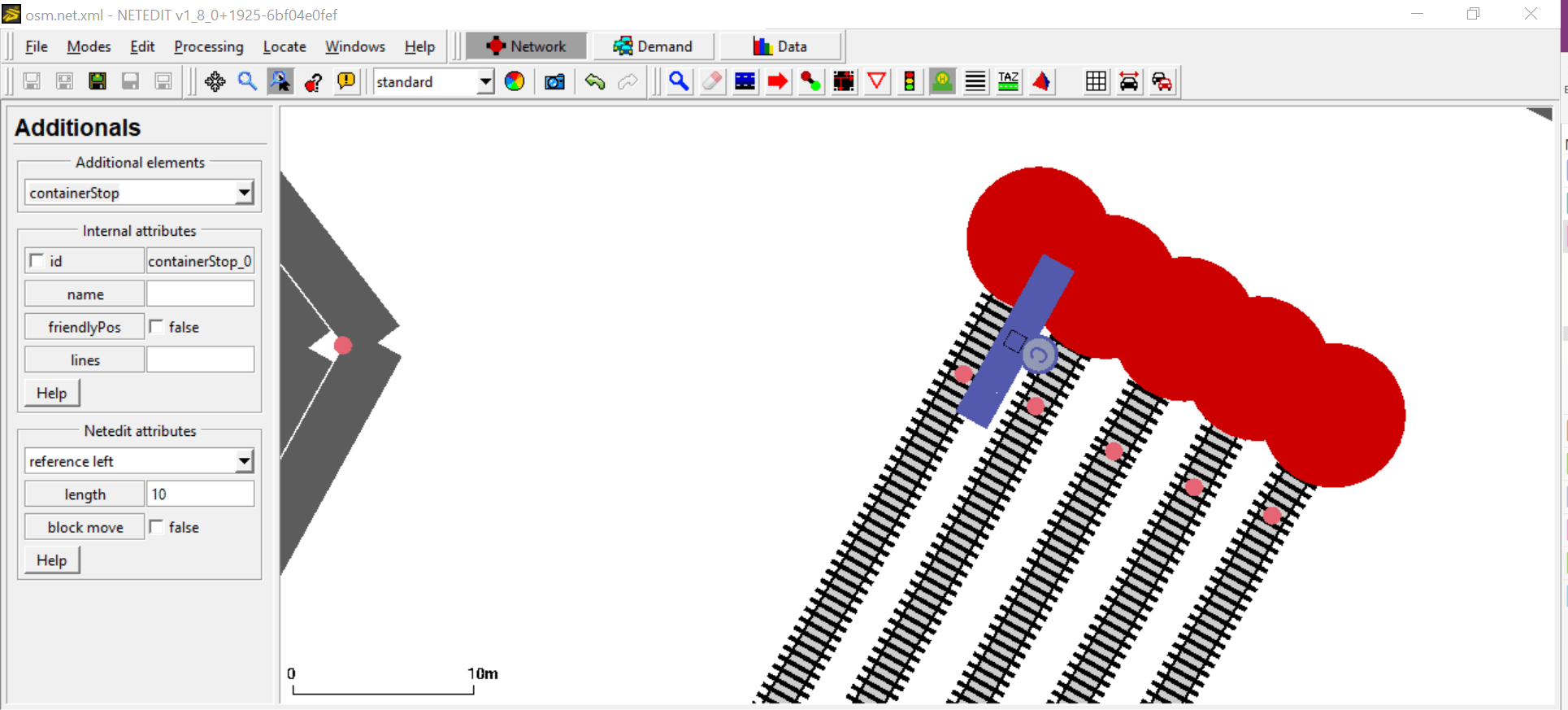Expand the reference left dropdown

tap(244, 461)
